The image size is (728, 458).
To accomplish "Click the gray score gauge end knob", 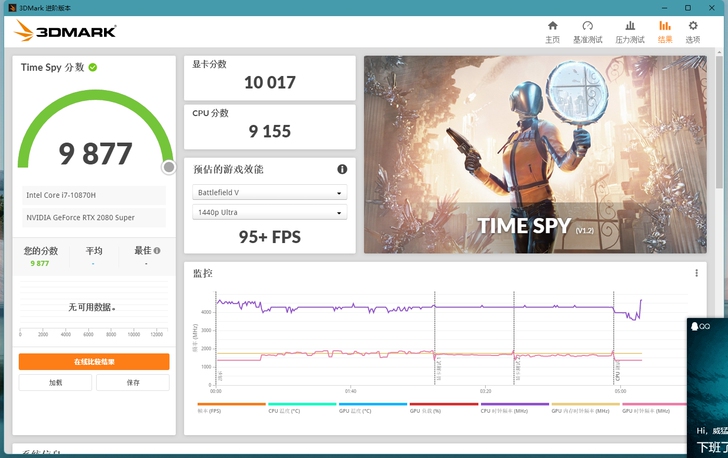I will point(169,167).
